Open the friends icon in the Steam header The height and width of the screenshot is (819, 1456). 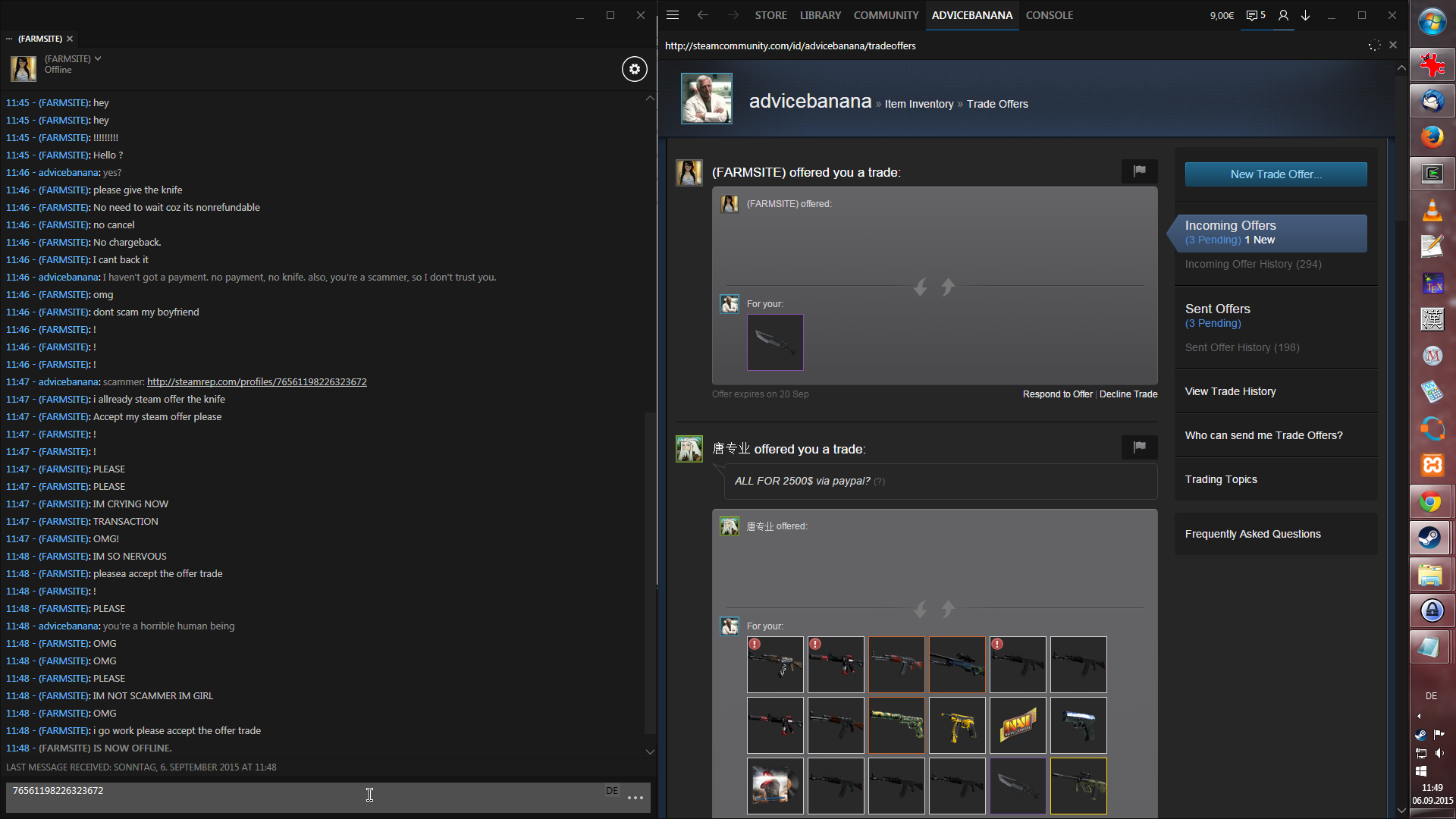pos(1283,15)
